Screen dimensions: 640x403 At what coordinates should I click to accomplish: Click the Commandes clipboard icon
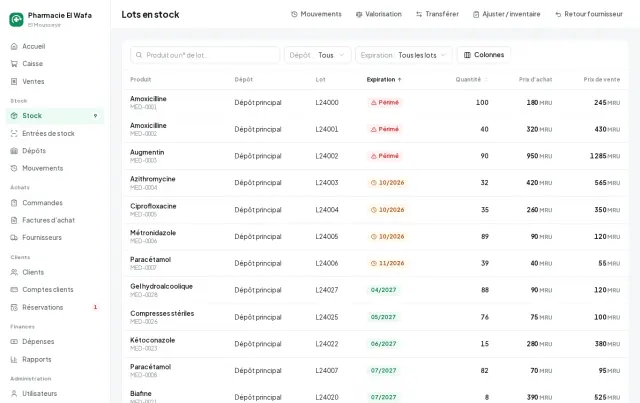14,203
